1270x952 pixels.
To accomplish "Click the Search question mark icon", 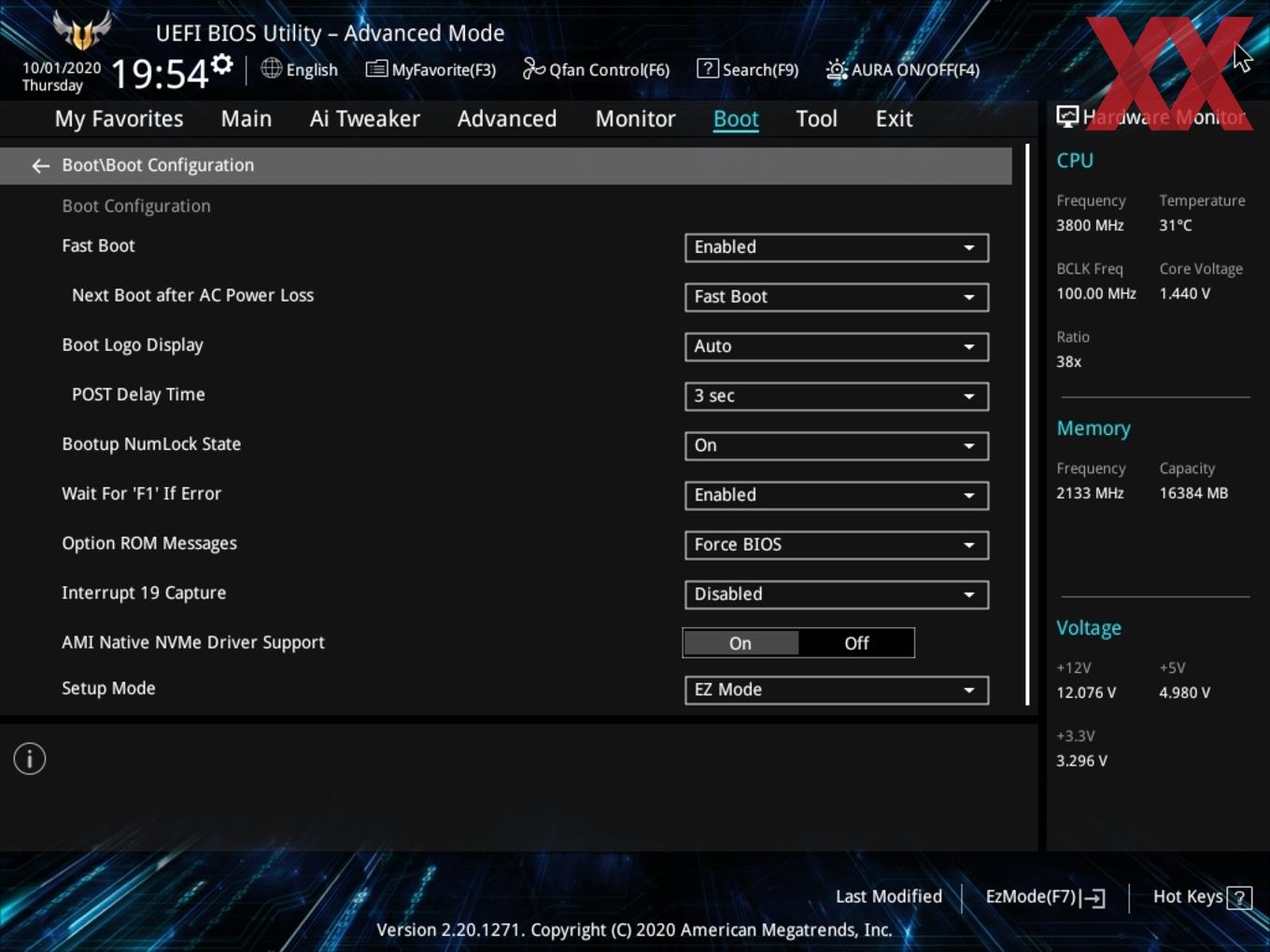I will point(708,68).
